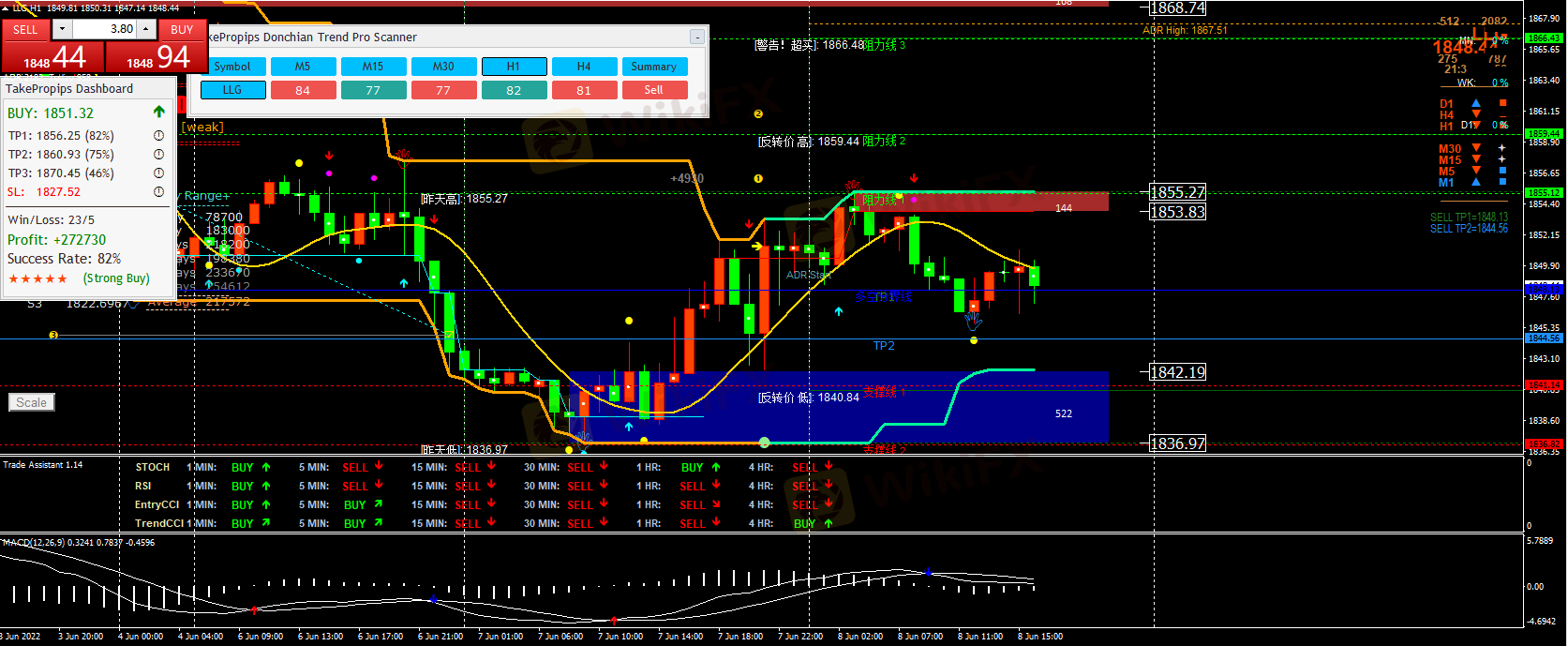1568x646 pixels.
Task: Click the orange down triangle beside M30
Action: point(1476,148)
